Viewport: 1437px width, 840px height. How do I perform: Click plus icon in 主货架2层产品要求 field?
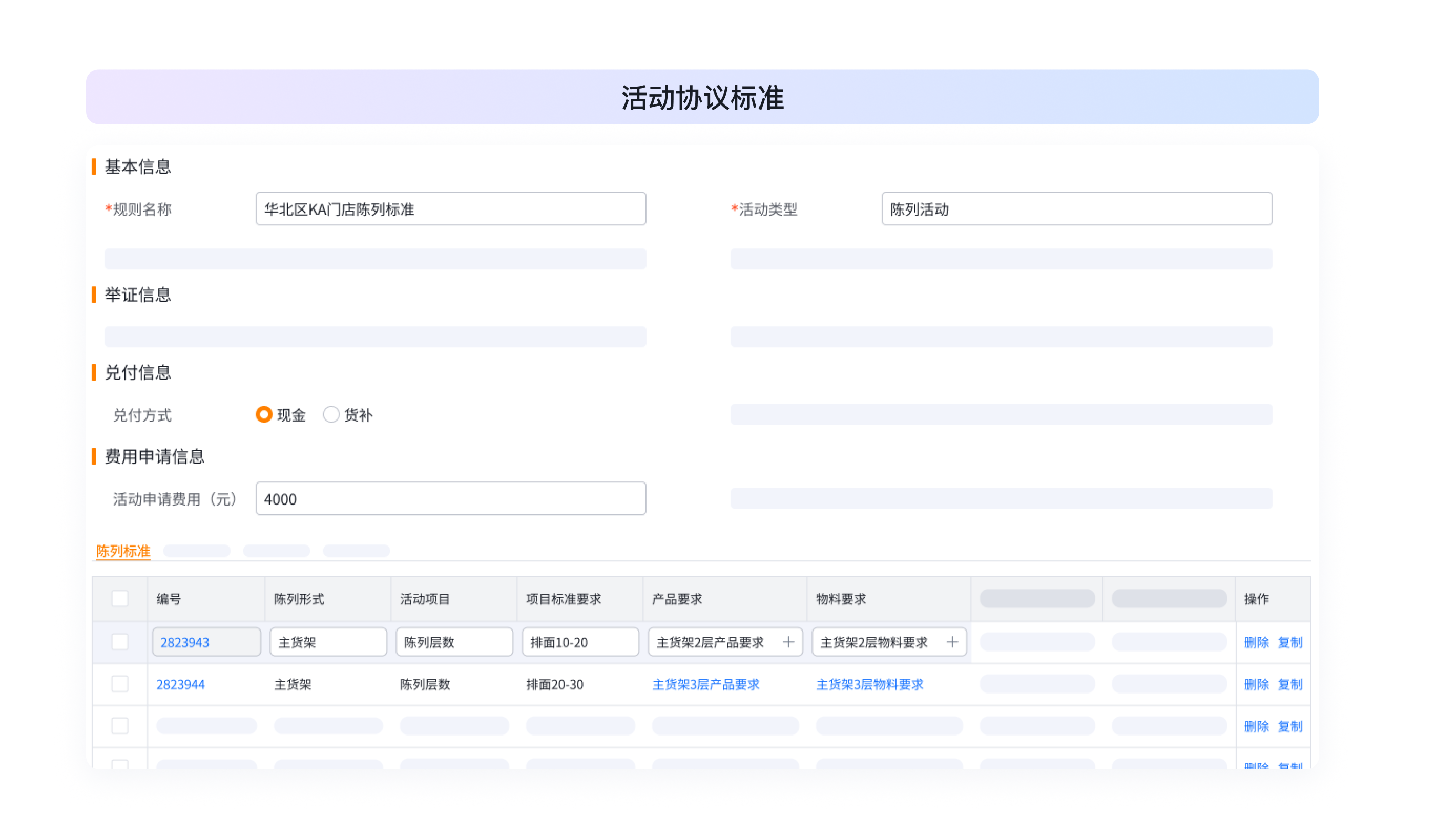pyautogui.click(x=788, y=642)
